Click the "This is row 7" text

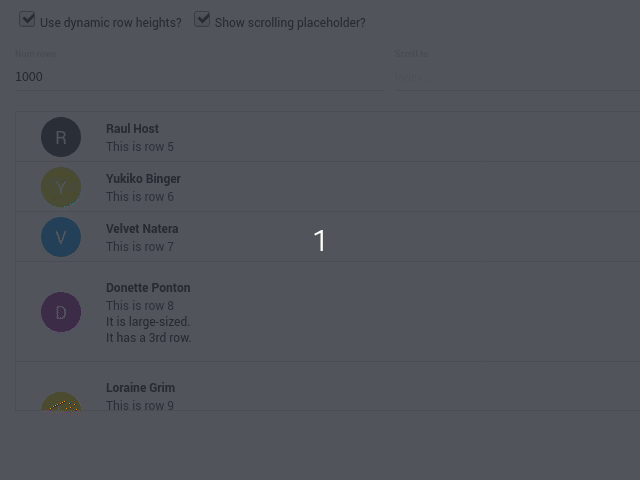[140, 246]
